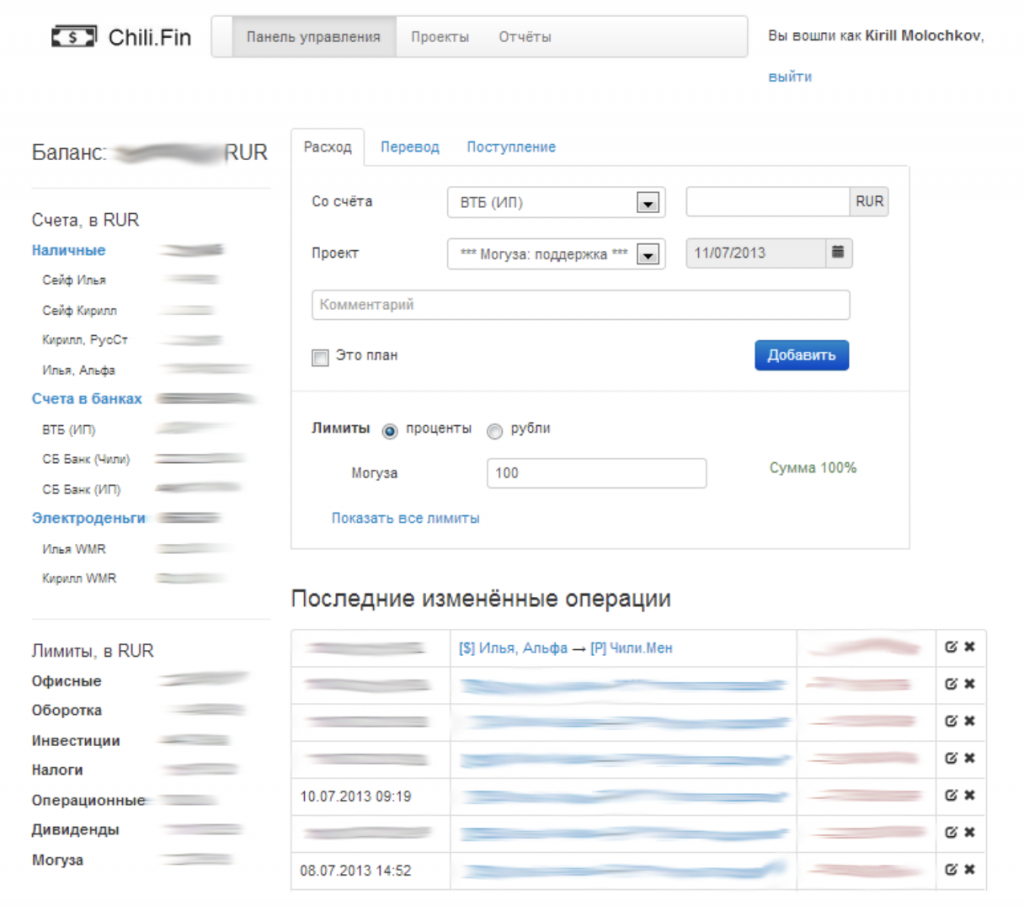Select the 'проценты' limits radio button
1024x906 pixels.
pos(389,431)
